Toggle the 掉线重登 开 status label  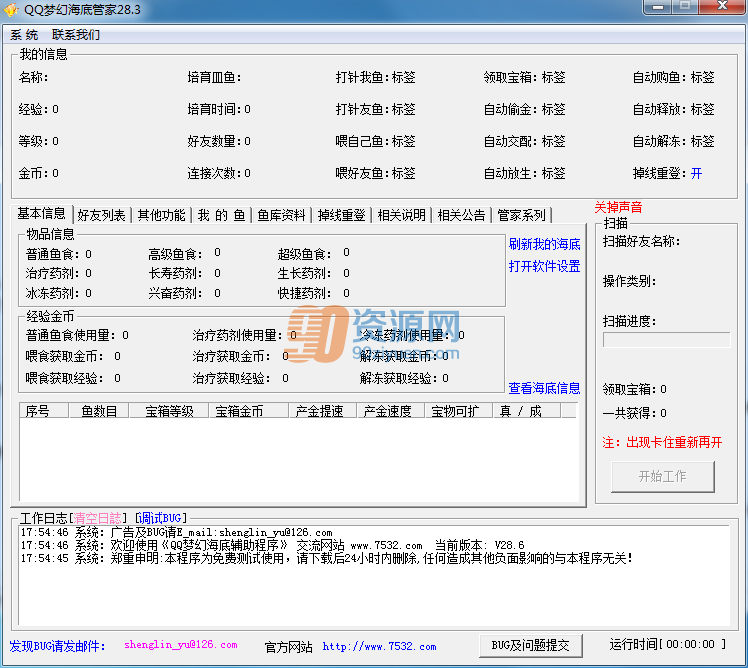[696, 173]
